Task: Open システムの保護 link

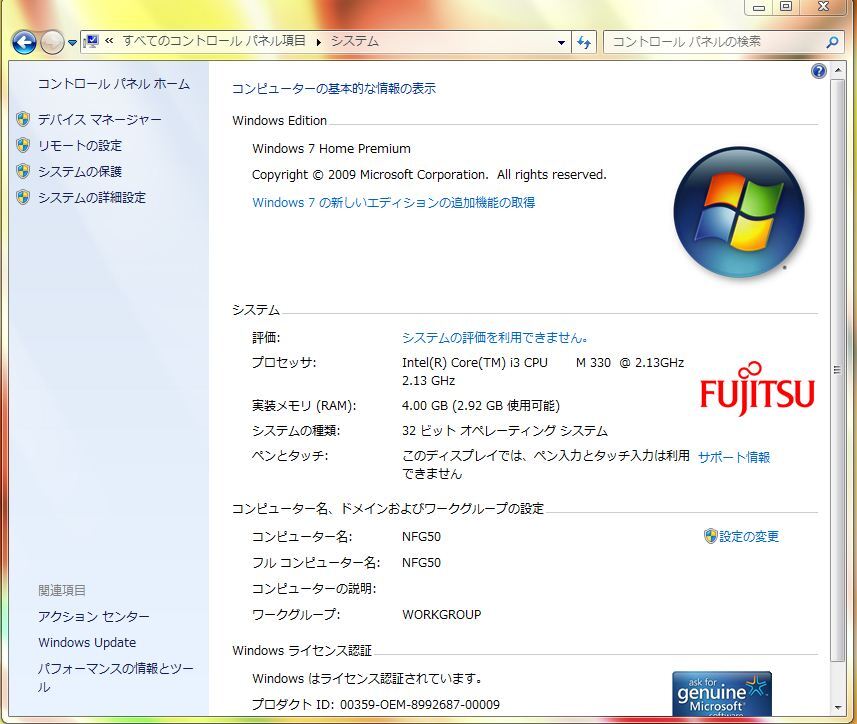Action: point(80,172)
